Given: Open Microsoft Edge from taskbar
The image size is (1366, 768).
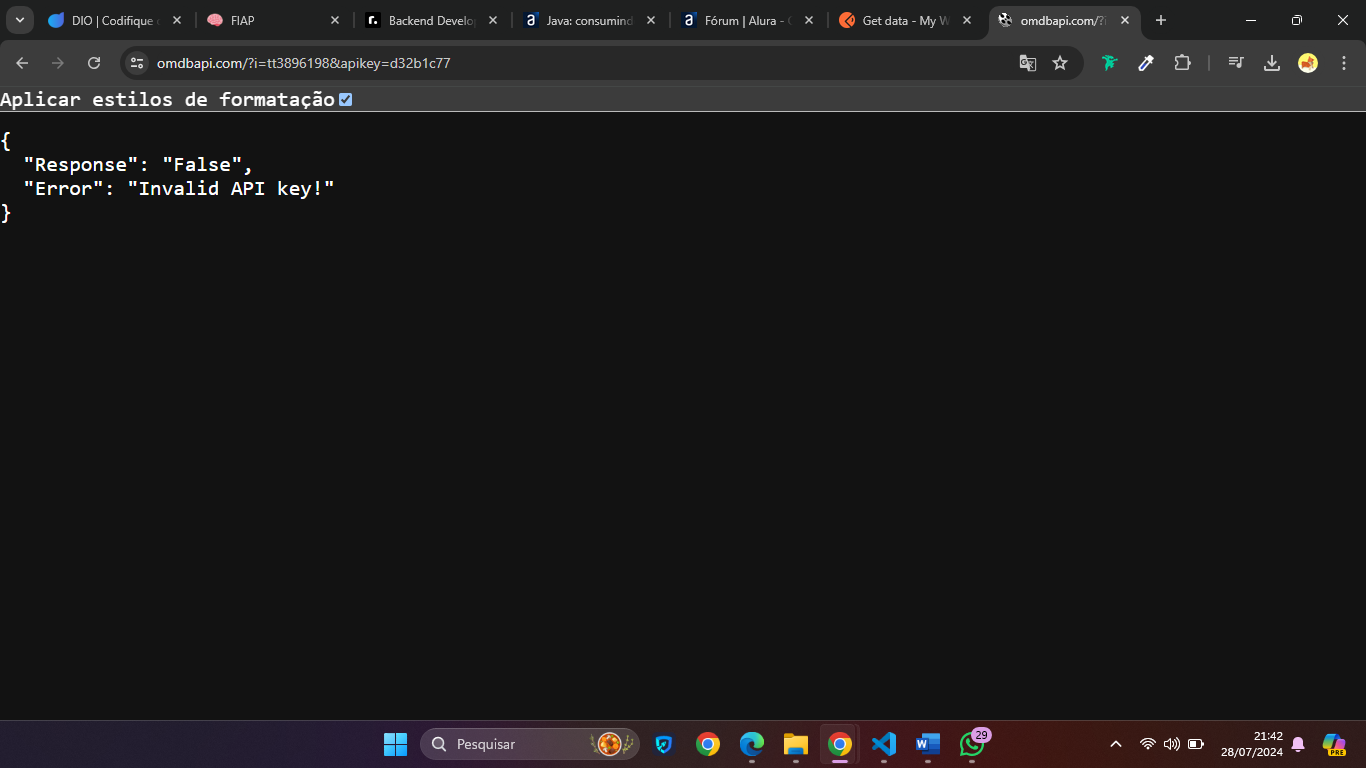Looking at the screenshot, I should point(752,744).
